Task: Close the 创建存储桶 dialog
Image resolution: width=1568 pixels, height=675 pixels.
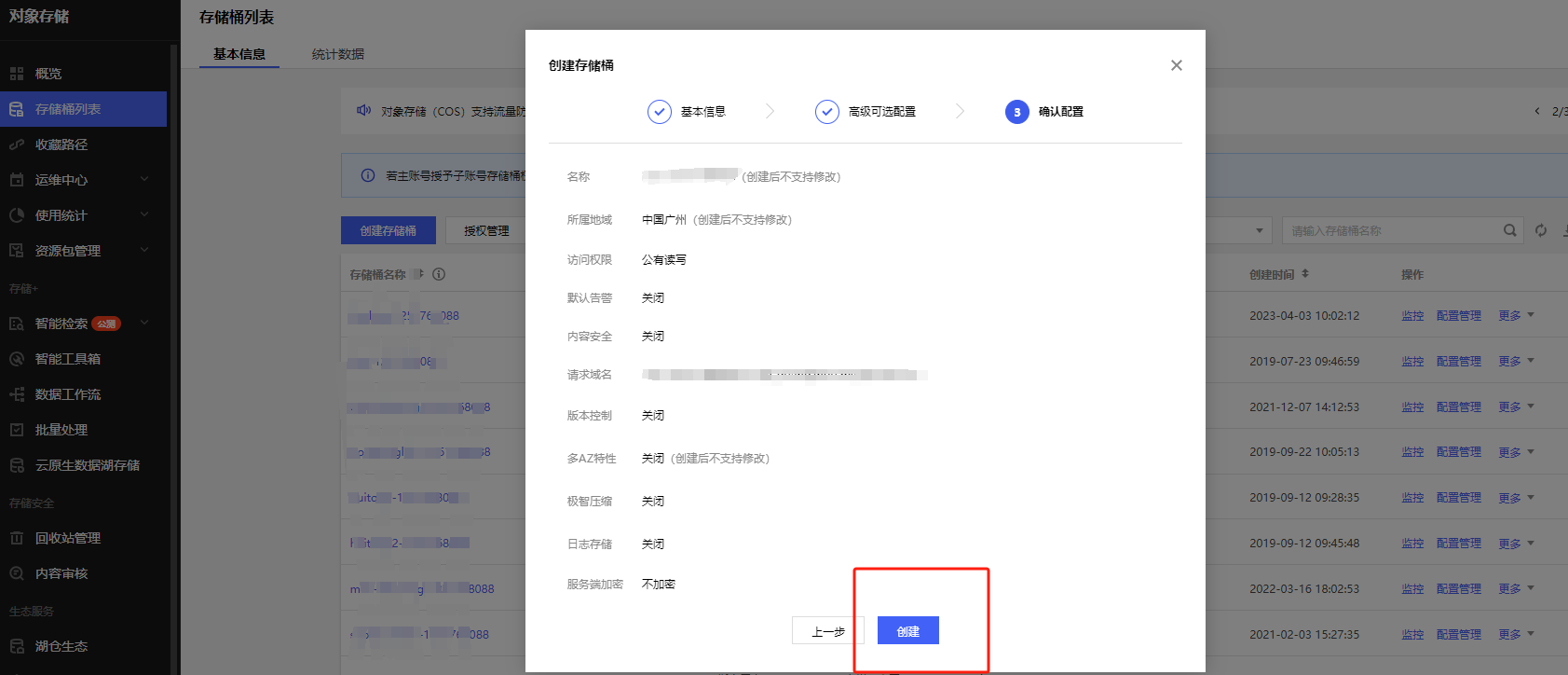Action: pos(1176,65)
